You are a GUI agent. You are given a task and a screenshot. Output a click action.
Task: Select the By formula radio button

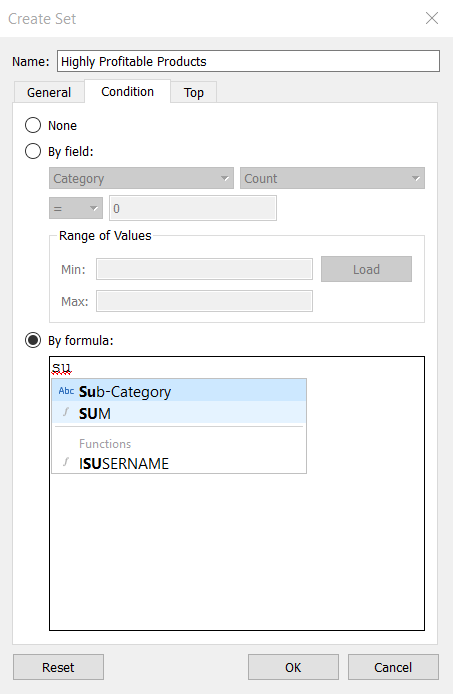(33, 340)
